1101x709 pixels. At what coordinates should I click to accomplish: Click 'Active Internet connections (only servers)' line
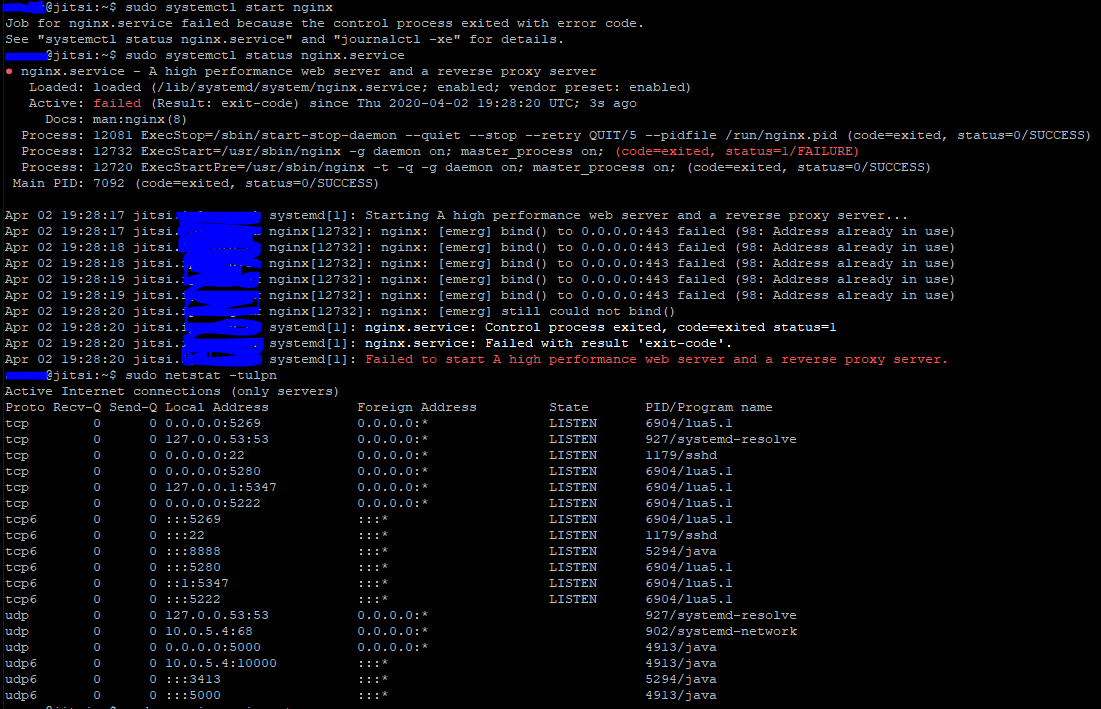pos(172,391)
